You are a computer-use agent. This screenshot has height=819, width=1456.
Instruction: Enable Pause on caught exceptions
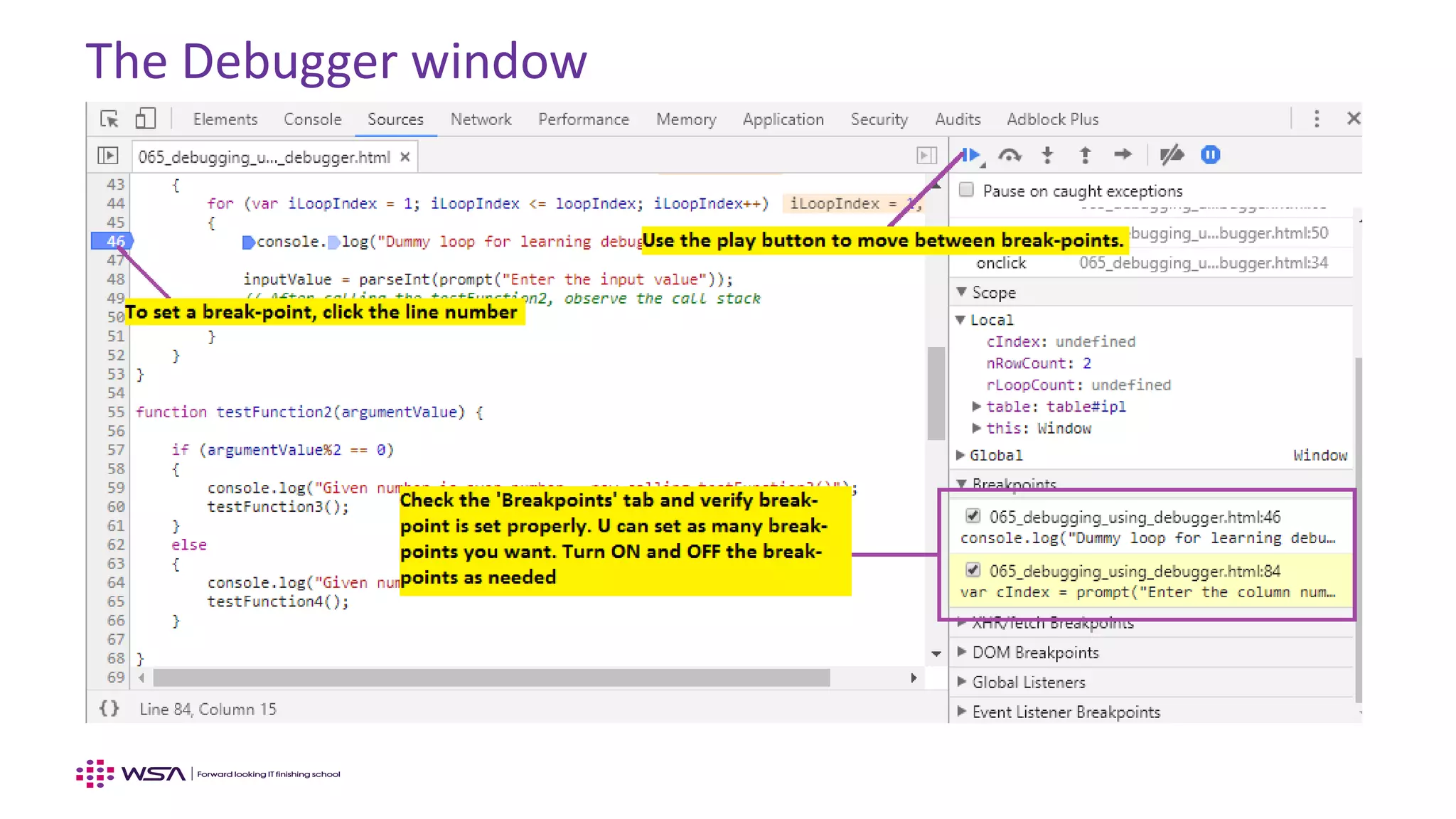pos(966,189)
